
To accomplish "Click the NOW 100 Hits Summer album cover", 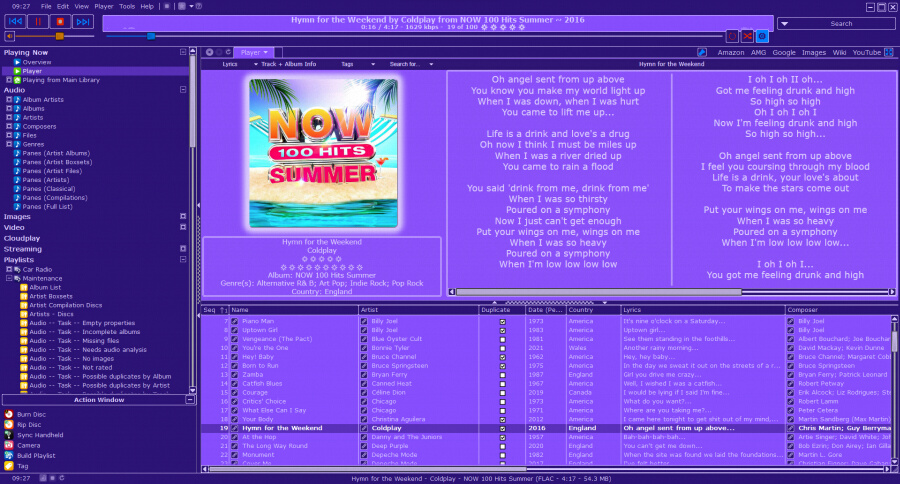I will point(323,153).
